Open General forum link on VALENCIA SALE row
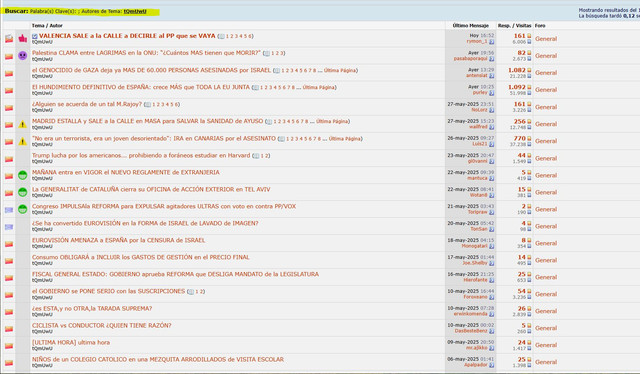Viewport: 640px width, 374px height. click(546, 39)
